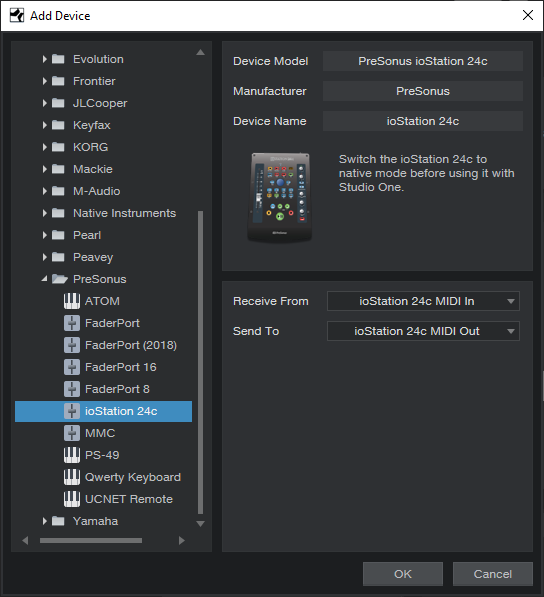Viewport: 544px width, 597px height.
Task: Expand the JLCooper folder arrow
Action: pyautogui.click(x=45, y=103)
